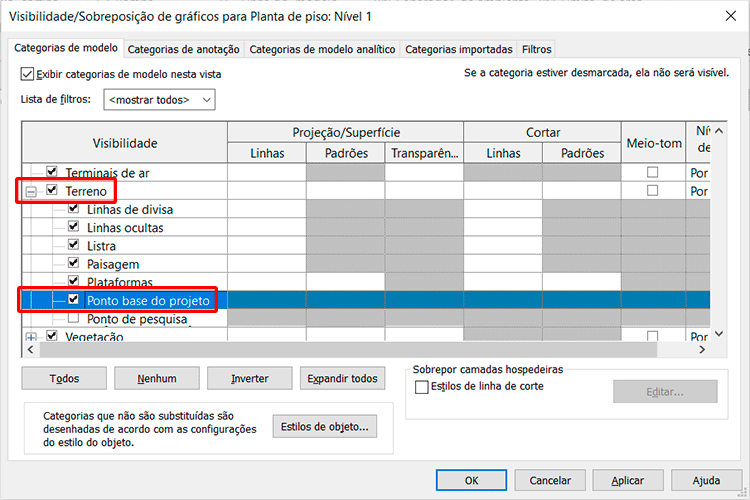The height and width of the screenshot is (500, 750).
Task: Open Estilos de objeto dialog
Action: [x=325, y=426]
